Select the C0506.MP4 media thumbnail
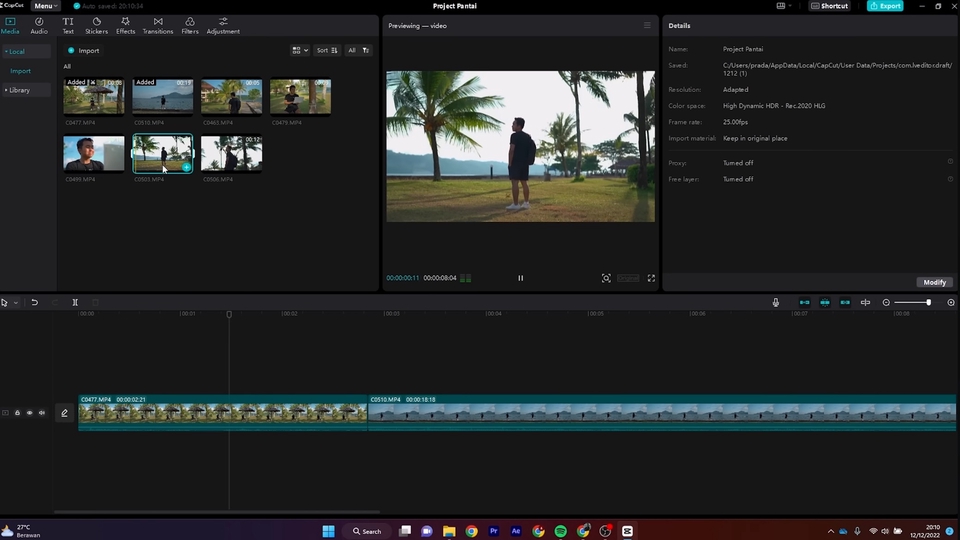The width and height of the screenshot is (960, 540). (x=231, y=153)
